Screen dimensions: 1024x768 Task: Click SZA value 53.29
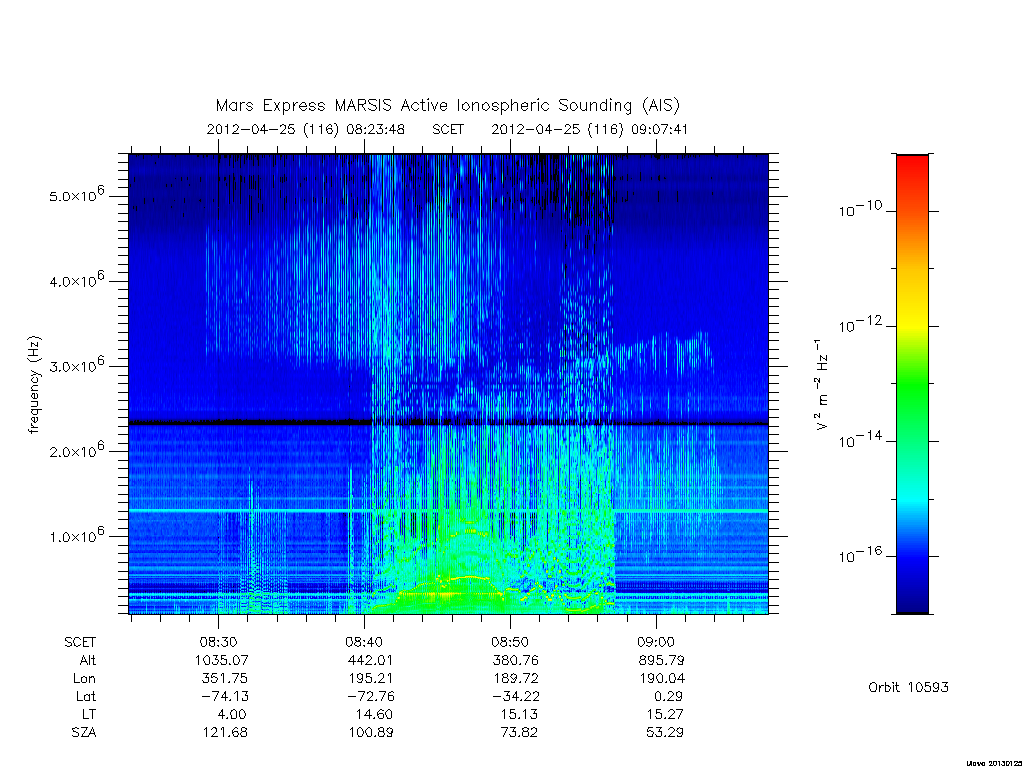[665, 733]
